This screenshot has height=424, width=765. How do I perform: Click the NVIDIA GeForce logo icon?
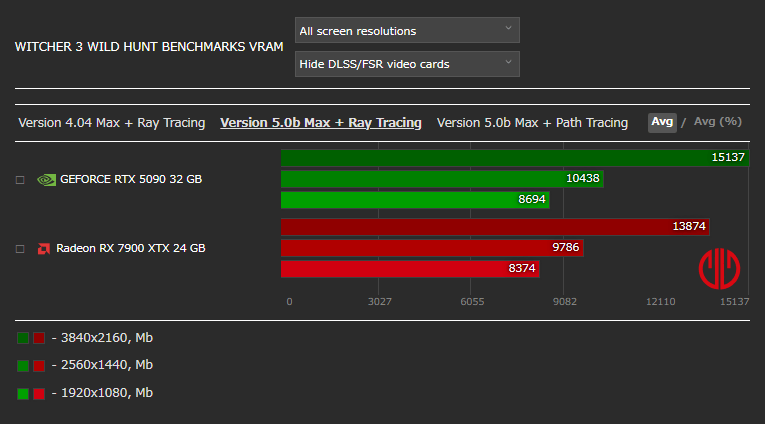pos(46,180)
